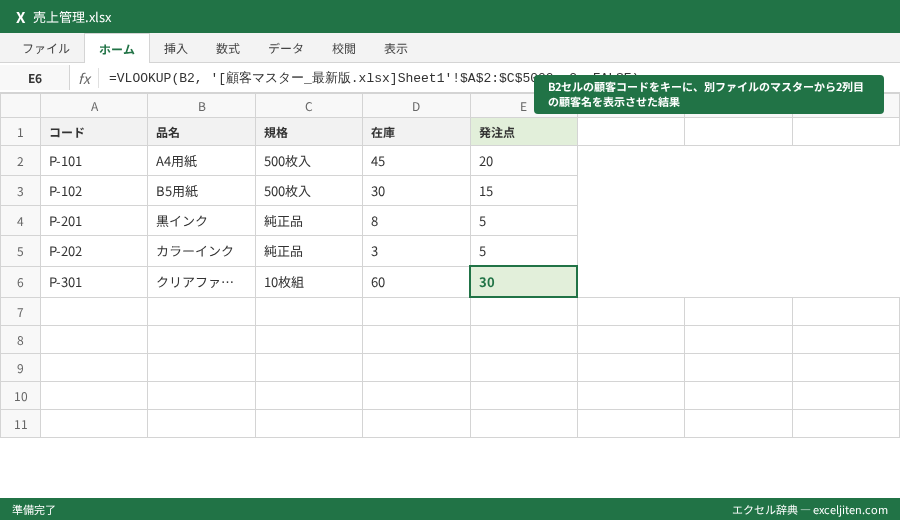Click the name box showing E6
900x520 pixels.
pyautogui.click(x=35, y=79)
